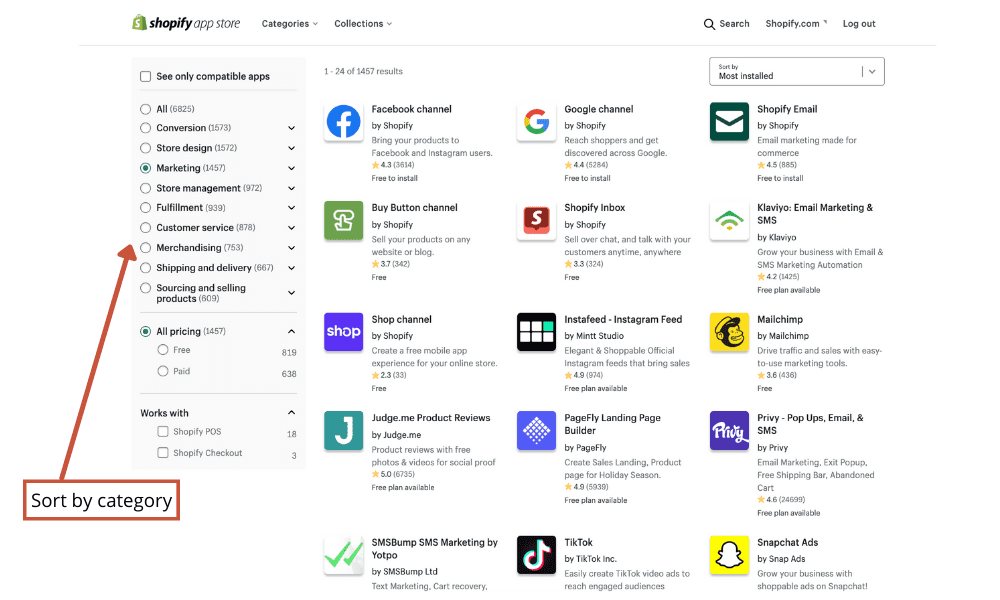This screenshot has width=1000, height=600.
Task: Select Sourcing and selling products radio
Action: (x=145, y=288)
